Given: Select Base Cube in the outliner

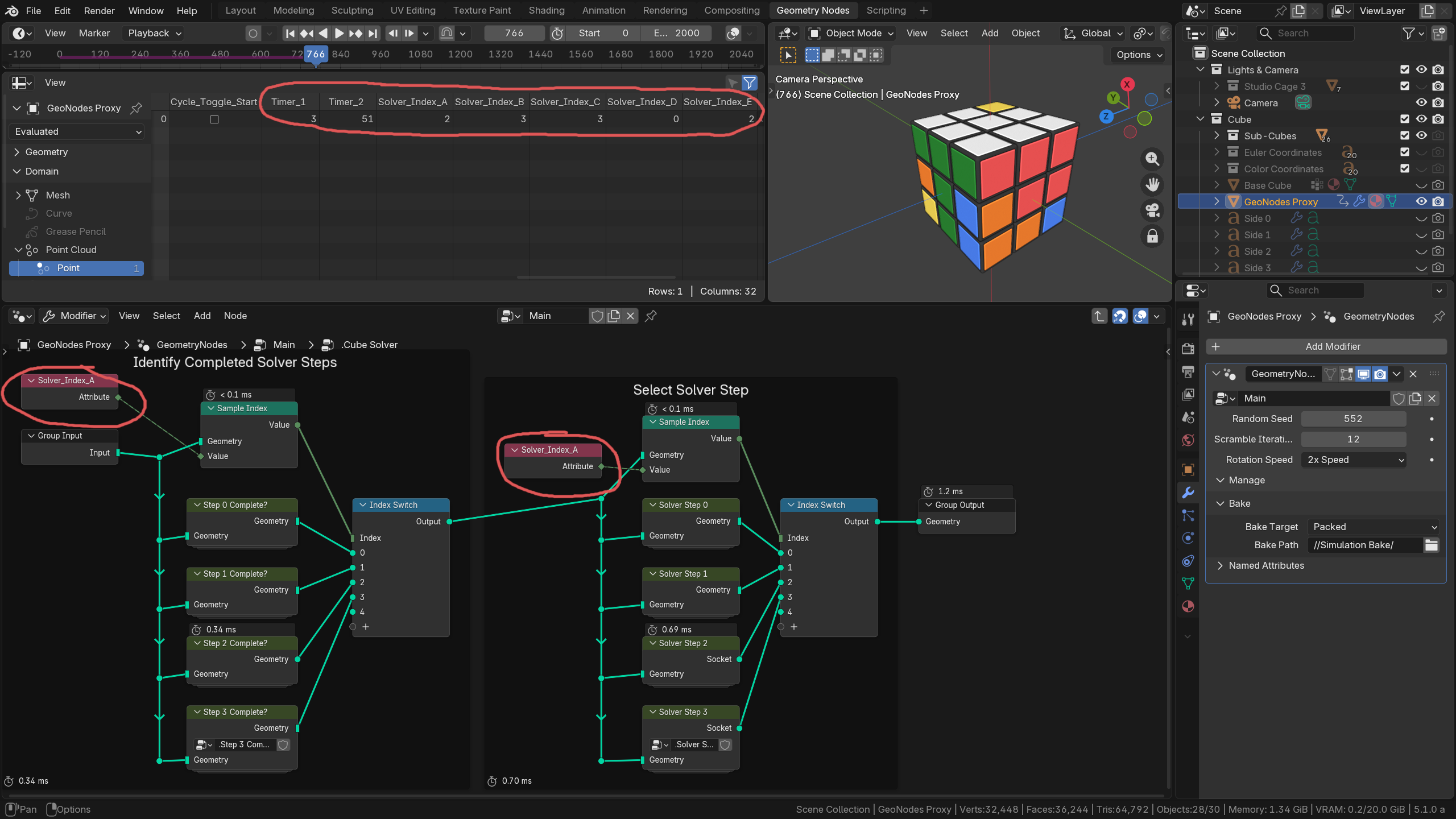Looking at the screenshot, I should (x=1267, y=185).
